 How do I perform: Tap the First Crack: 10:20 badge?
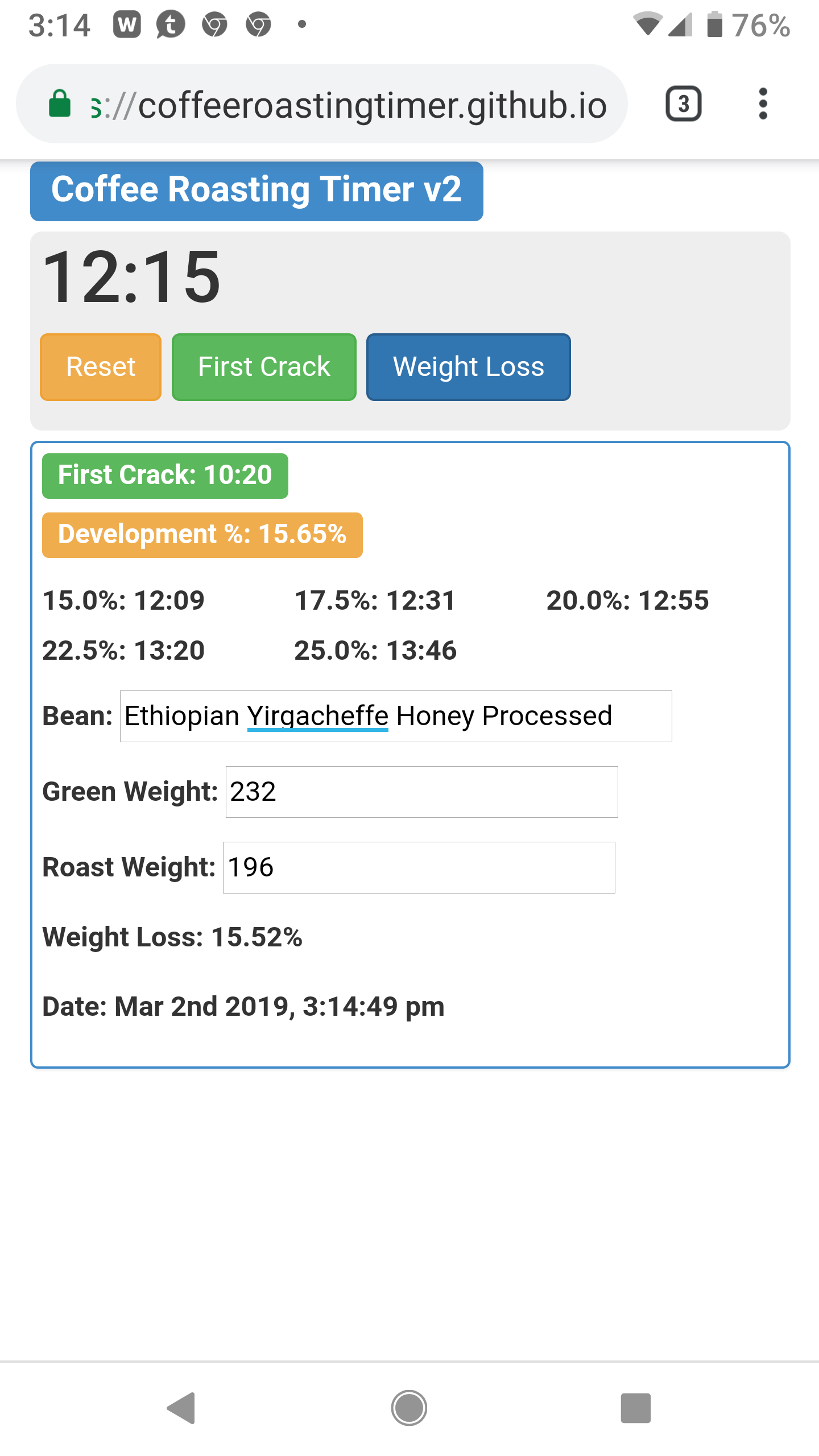coord(165,475)
